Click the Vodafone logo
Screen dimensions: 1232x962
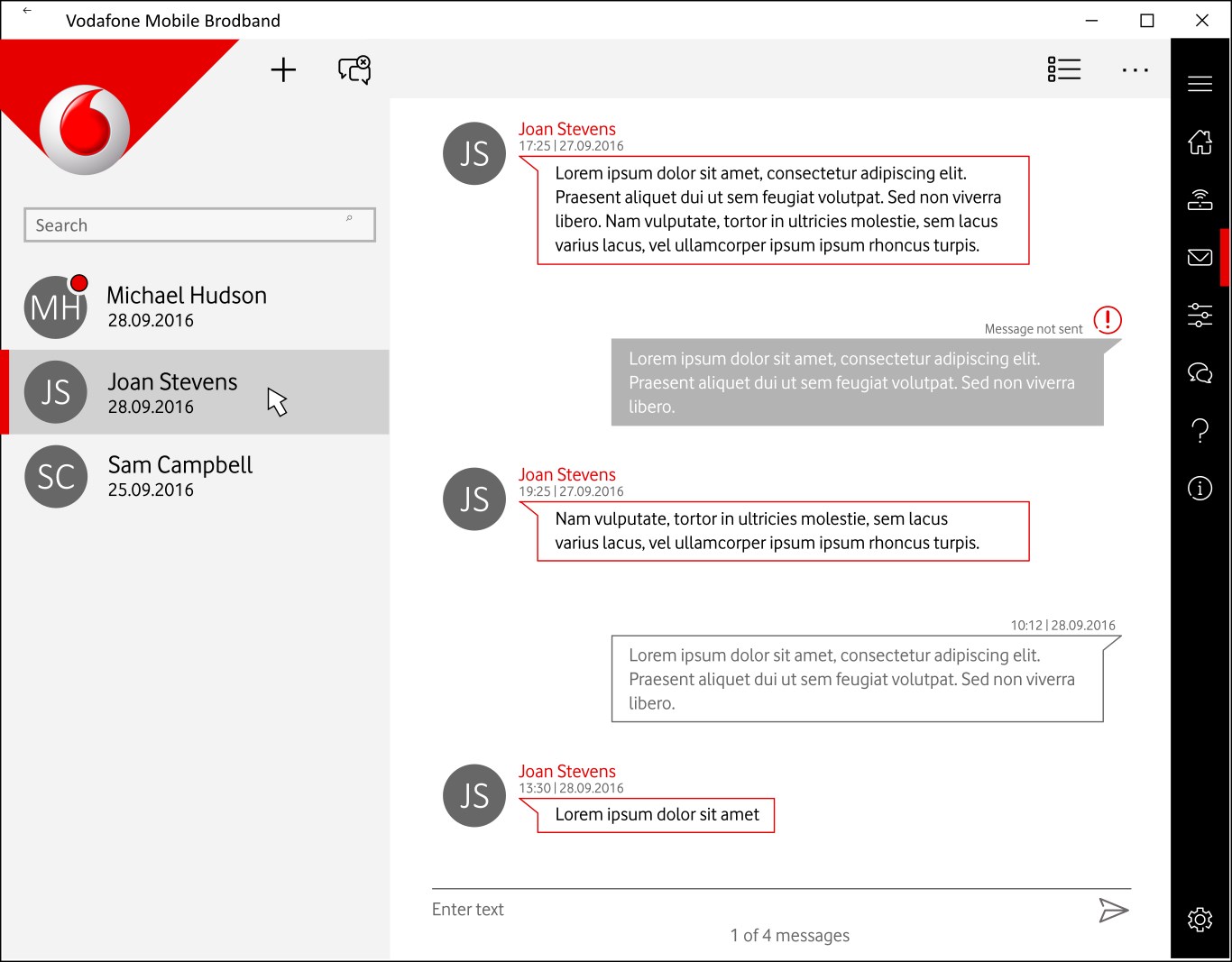(86, 130)
